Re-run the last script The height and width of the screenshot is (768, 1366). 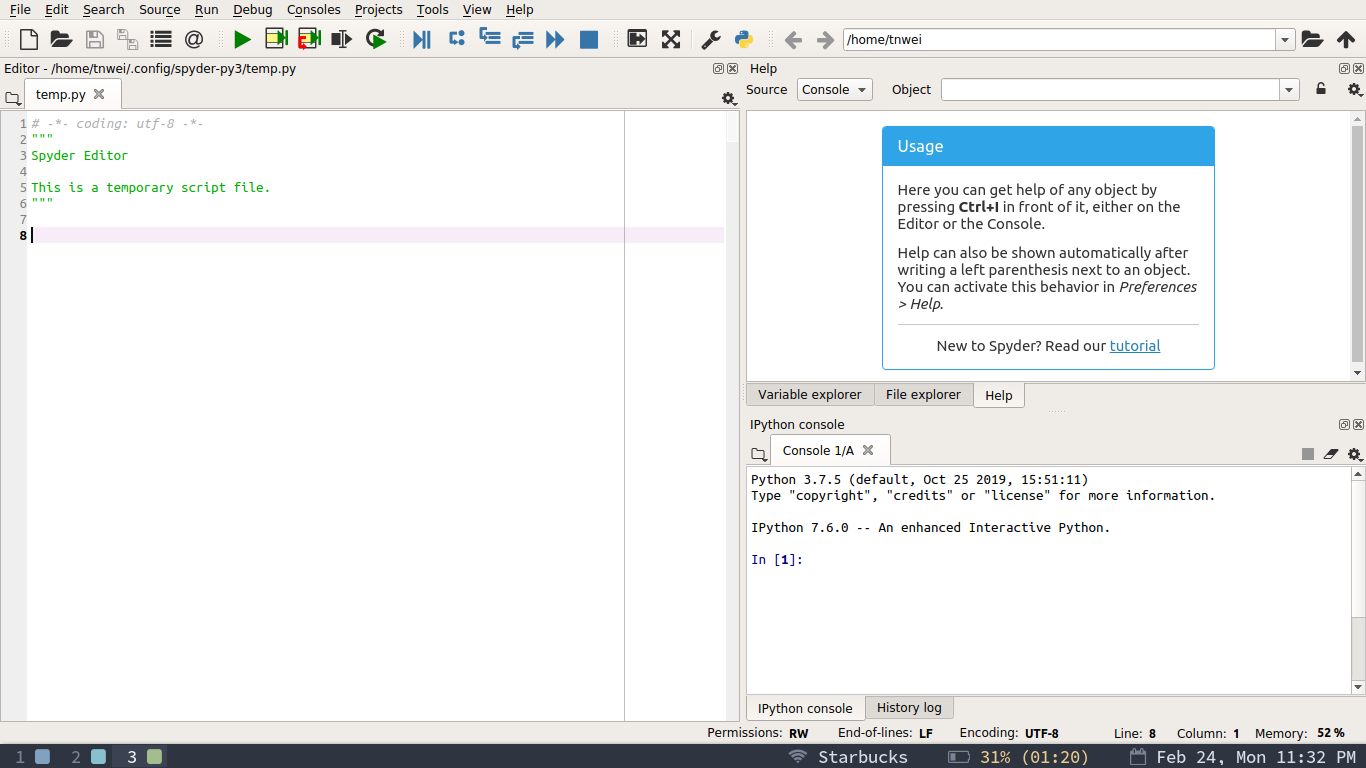tap(375, 40)
